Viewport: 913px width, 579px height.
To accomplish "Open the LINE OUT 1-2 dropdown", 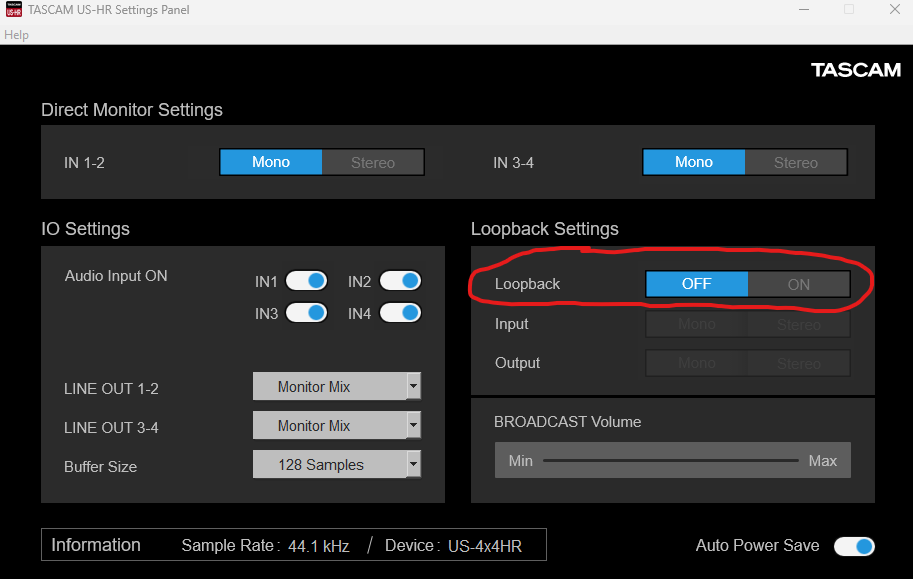I will click(x=337, y=386).
